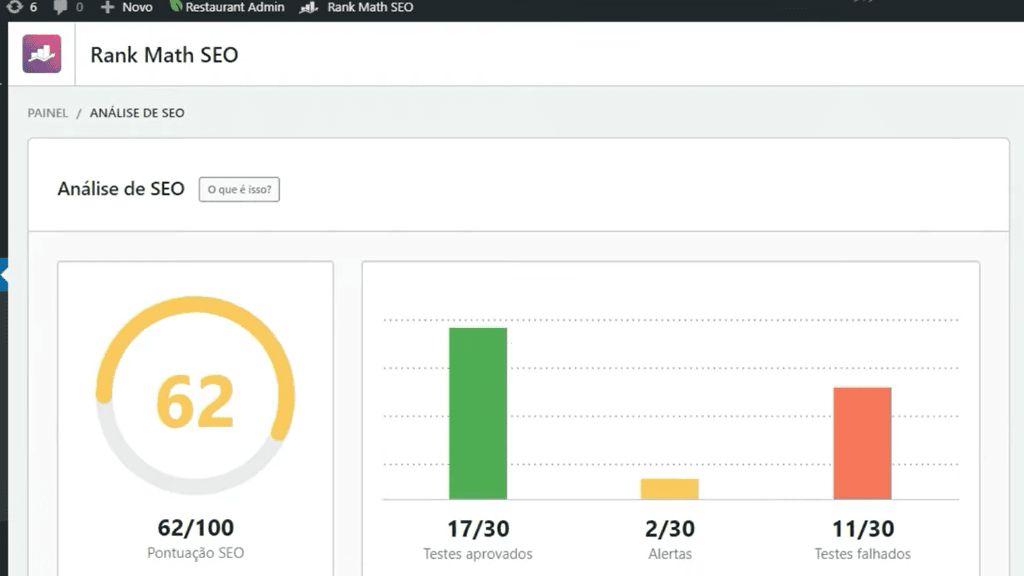The height and width of the screenshot is (576, 1024).
Task: Expand the collapsed sidebar using the left-edge arrow
Action: tap(4, 274)
